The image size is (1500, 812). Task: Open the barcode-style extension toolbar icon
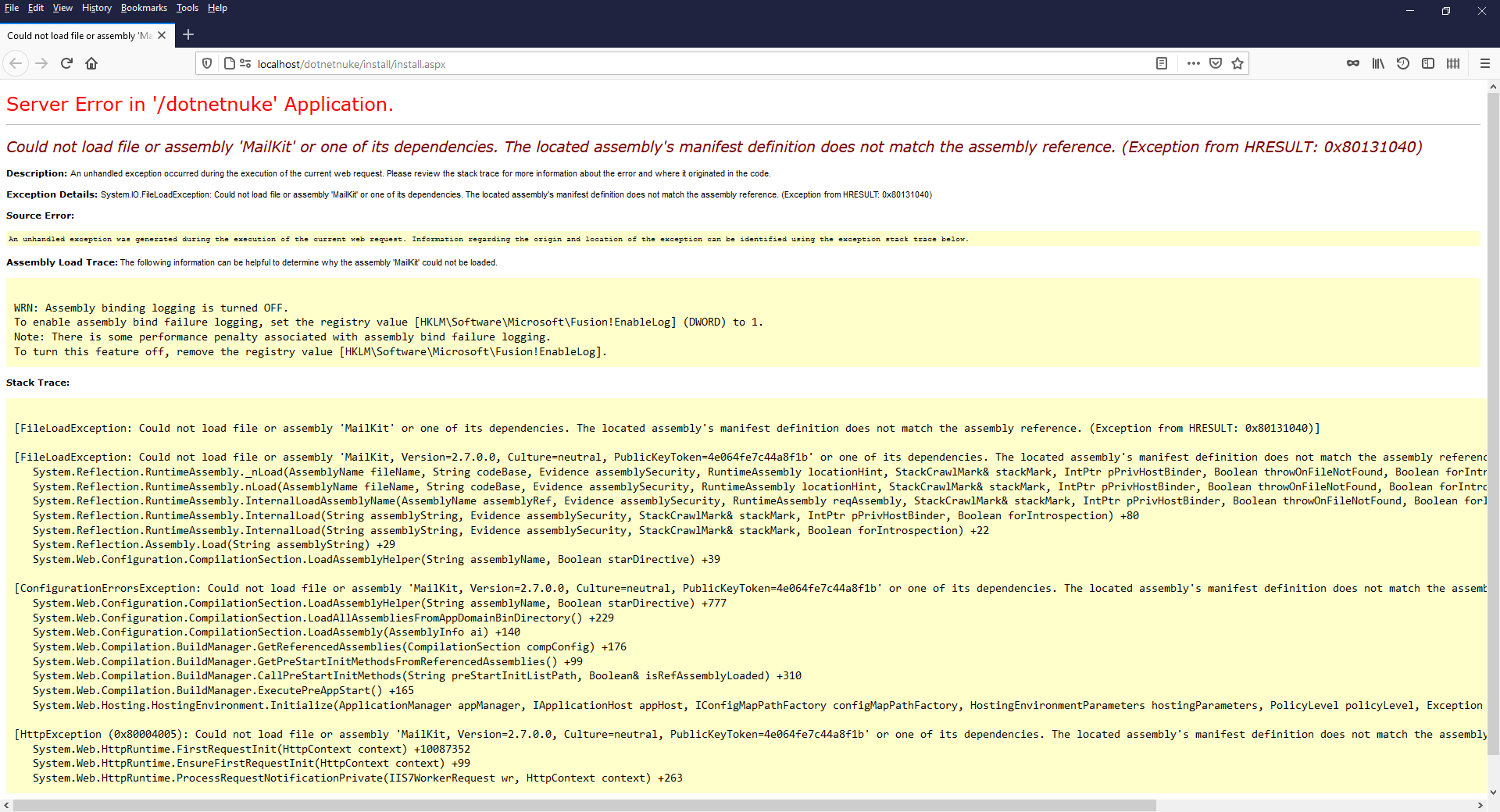(x=1453, y=63)
